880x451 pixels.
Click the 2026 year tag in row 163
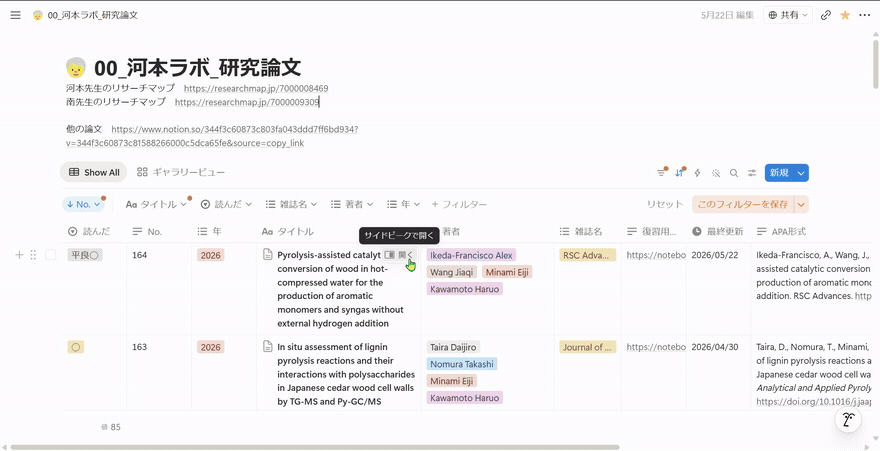point(210,347)
